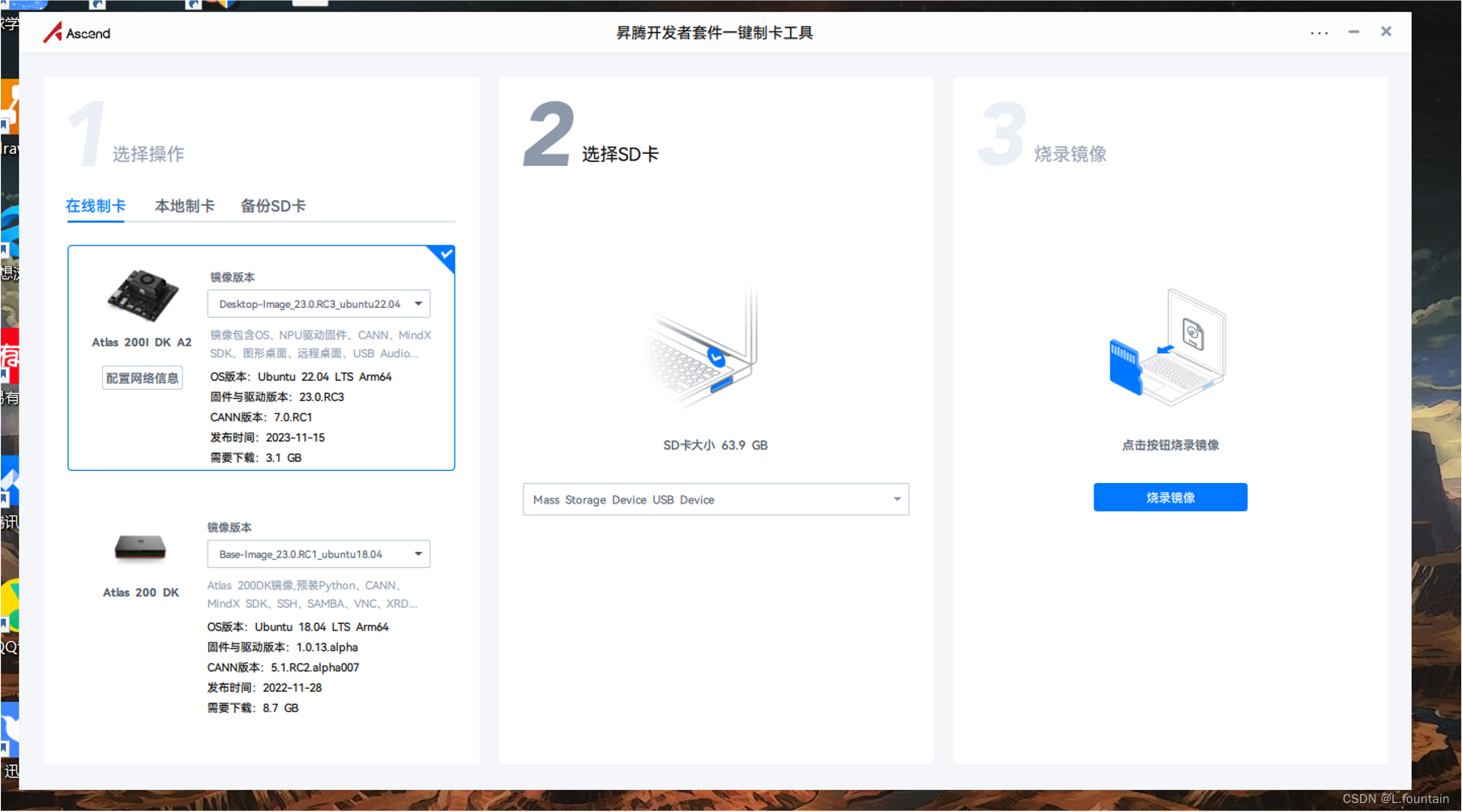Click the 固件与驱动版本 23.0.RC3 text

(277, 397)
